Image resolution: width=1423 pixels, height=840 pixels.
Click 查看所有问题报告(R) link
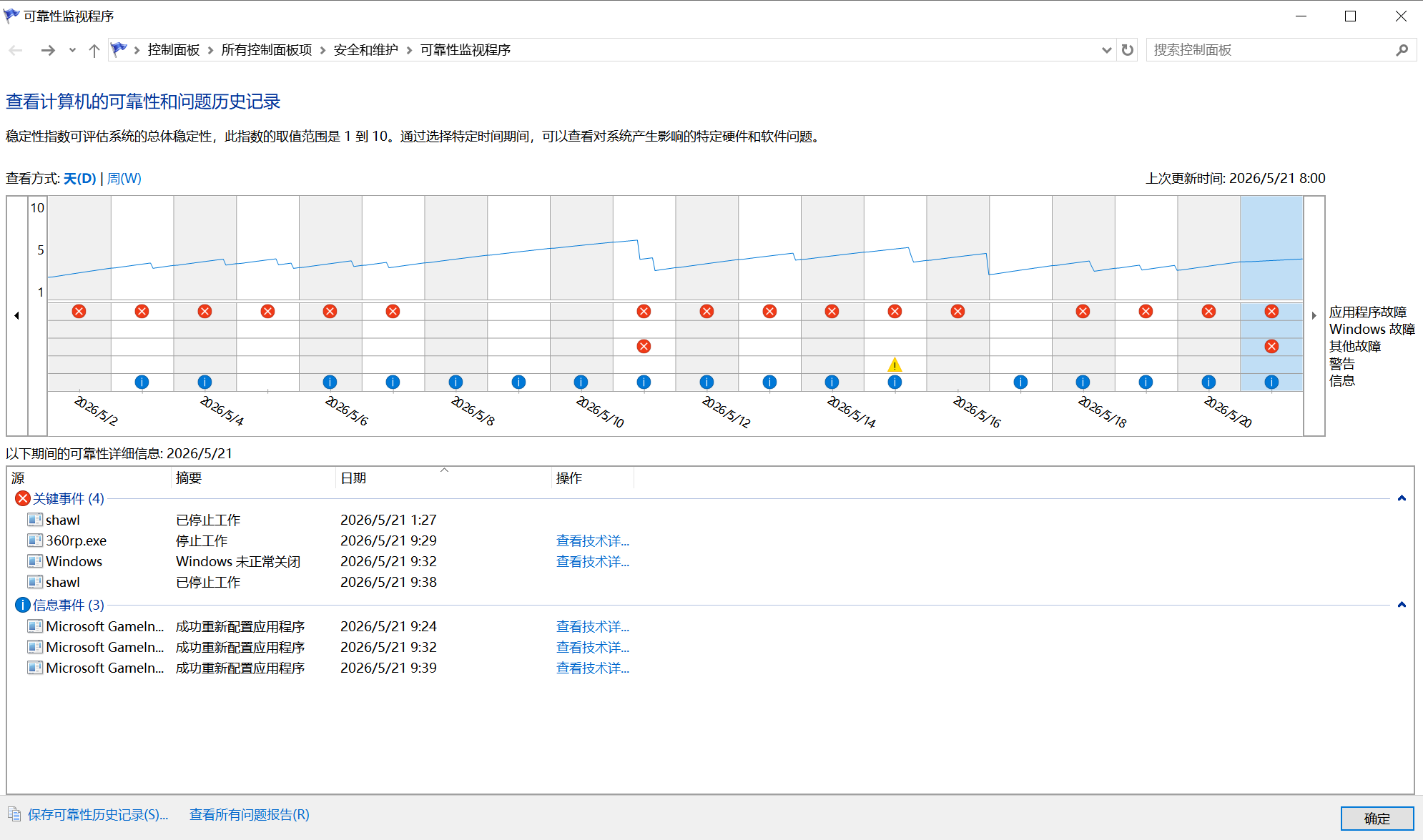coord(250,815)
